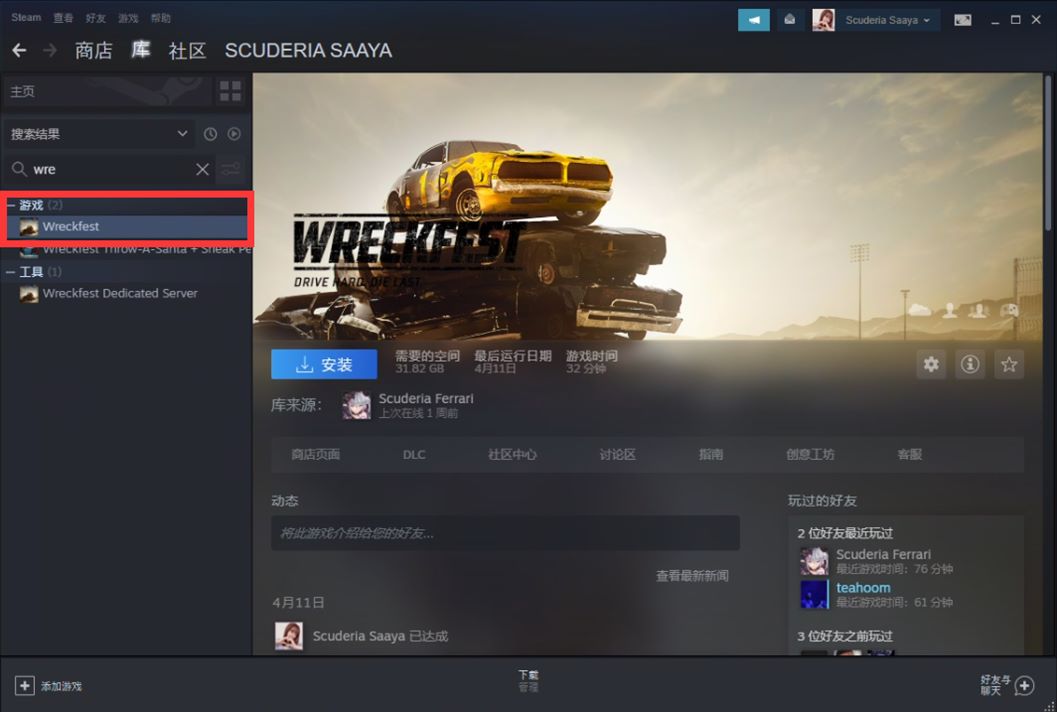Open the 帮助 menu

[x=160, y=18]
